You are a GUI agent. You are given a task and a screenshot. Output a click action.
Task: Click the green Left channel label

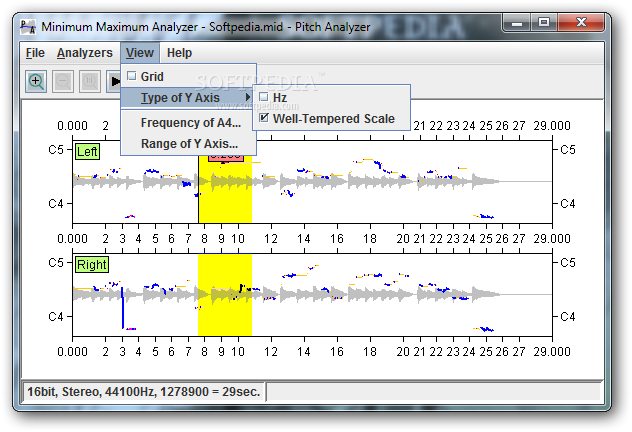click(87, 152)
